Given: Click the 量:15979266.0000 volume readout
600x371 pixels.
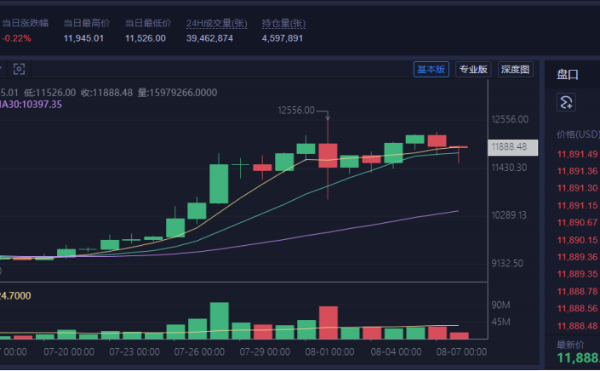Looking at the screenshot, I should click(x=177, y=93).
